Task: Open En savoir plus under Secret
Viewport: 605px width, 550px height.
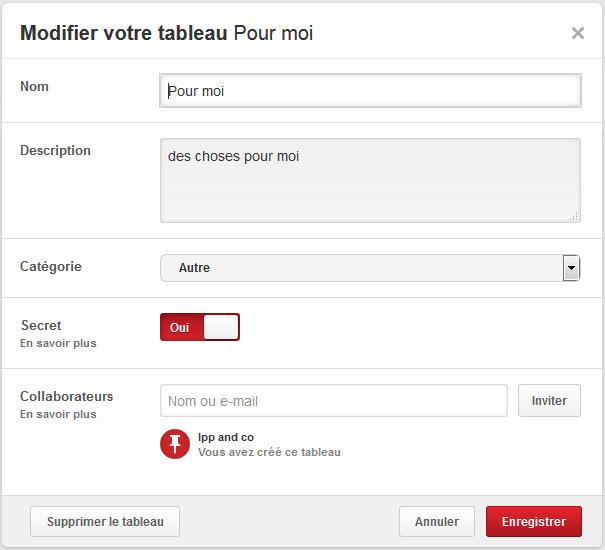Action: coord(58,343)
